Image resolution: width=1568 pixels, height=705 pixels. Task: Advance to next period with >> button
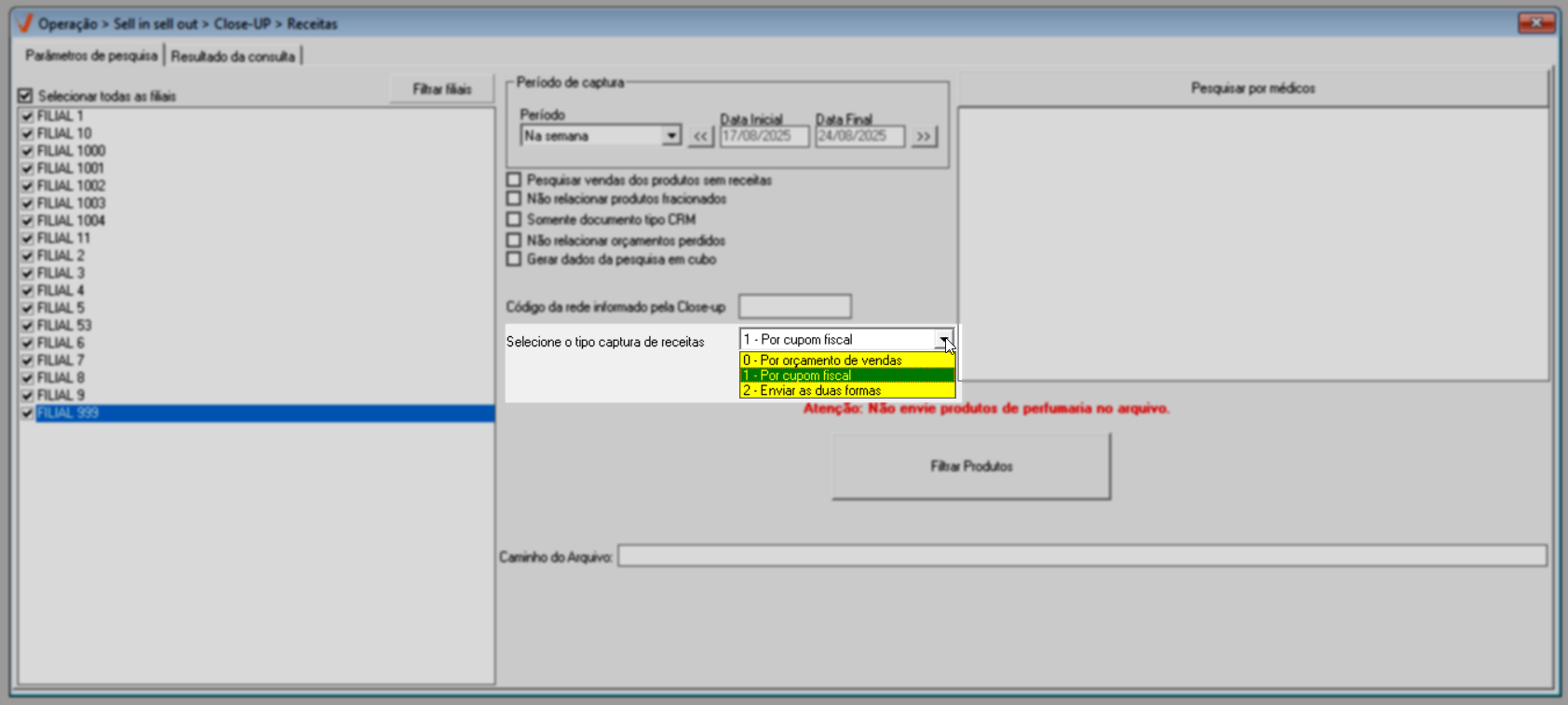click(x=924, y=136)
